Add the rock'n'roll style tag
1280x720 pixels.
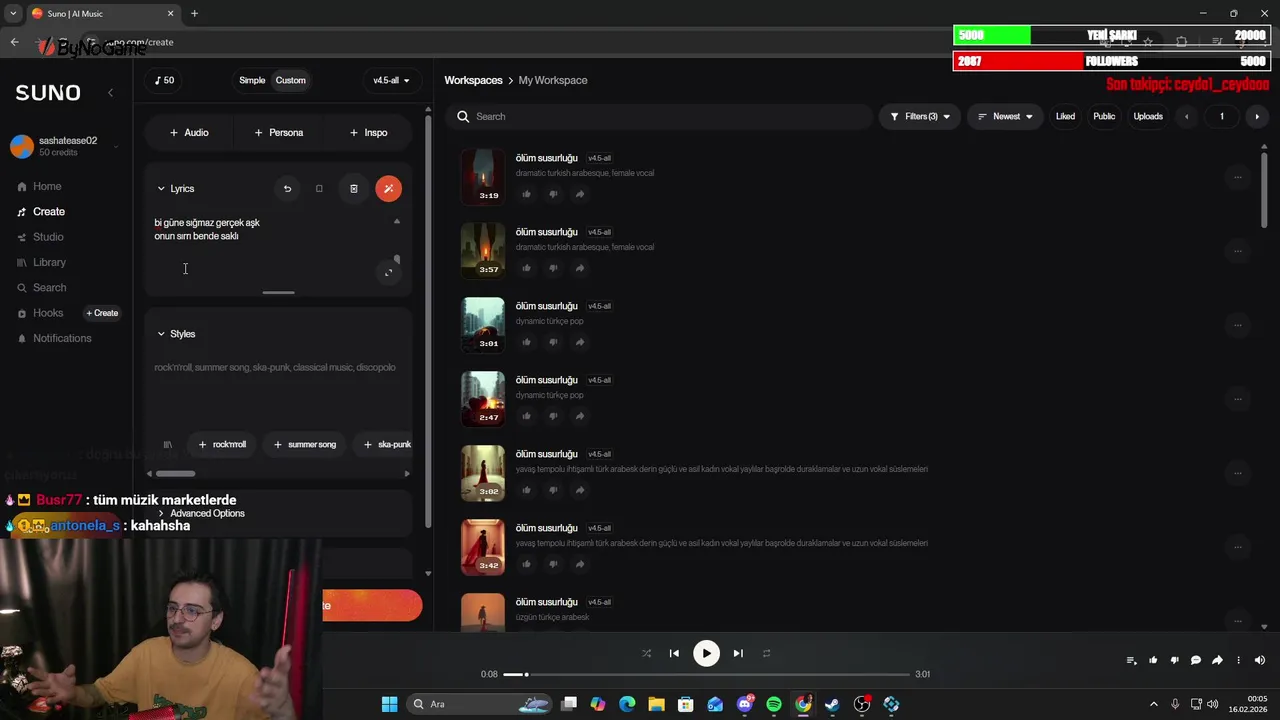222,444
